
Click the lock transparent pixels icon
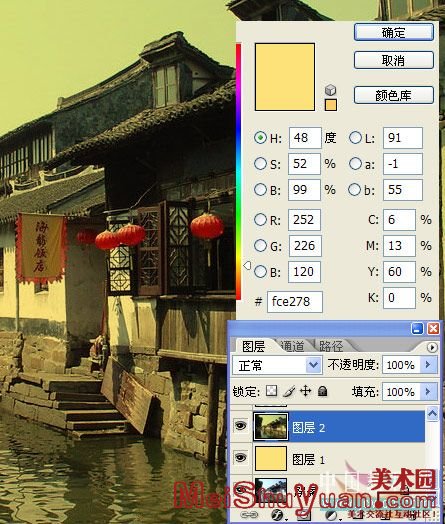(271, 391)
